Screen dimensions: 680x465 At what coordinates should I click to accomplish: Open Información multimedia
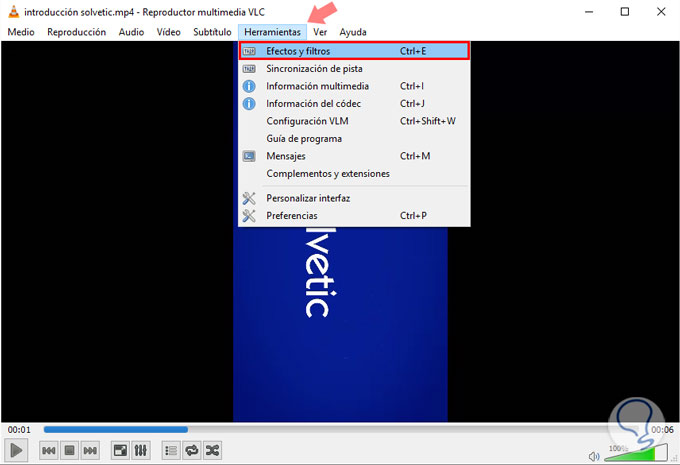pyautogui.click(x=354, y=86)
